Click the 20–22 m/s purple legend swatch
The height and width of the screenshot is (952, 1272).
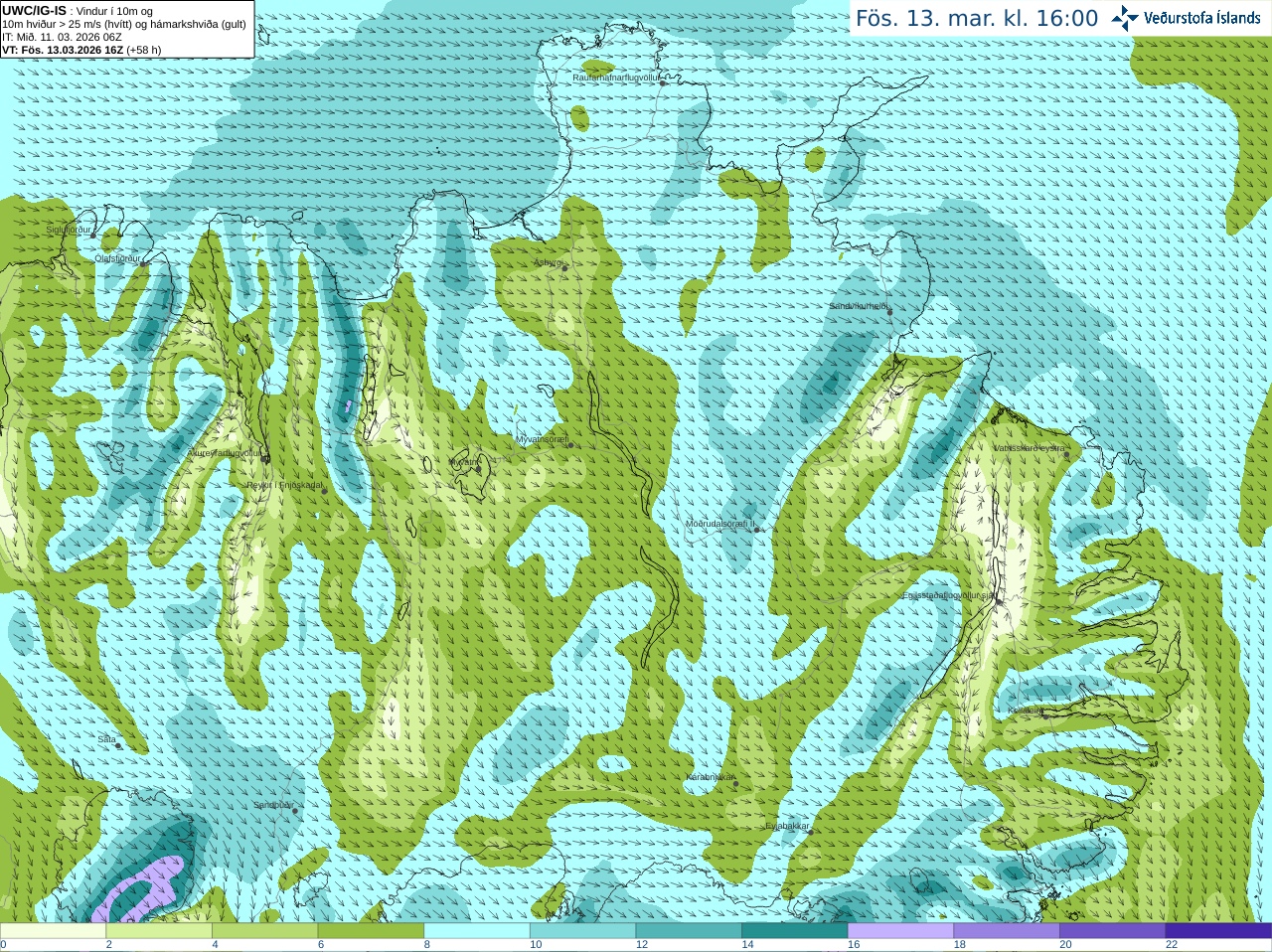[x=1113, y=931]
